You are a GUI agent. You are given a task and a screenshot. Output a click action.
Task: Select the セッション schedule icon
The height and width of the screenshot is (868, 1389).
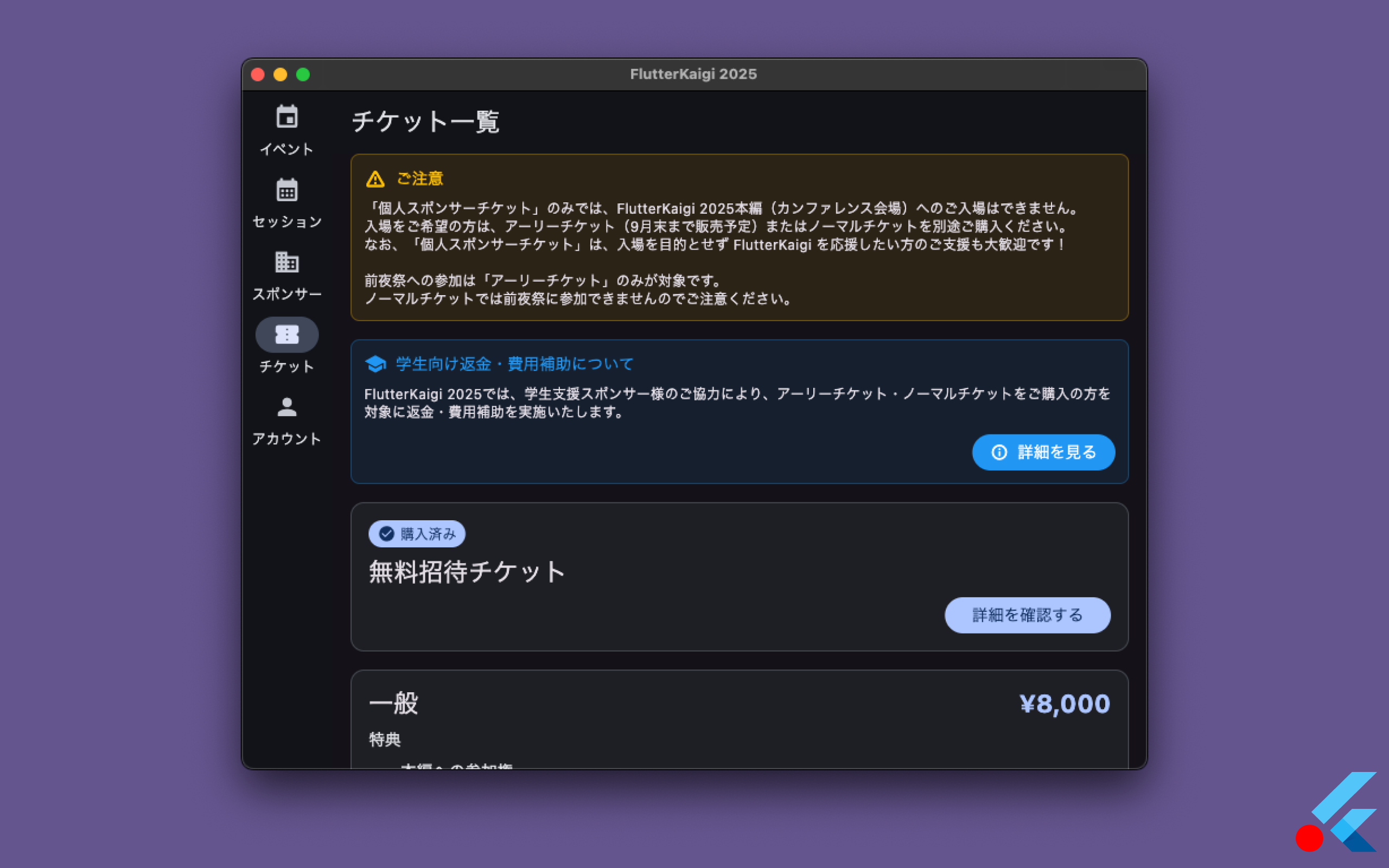pos(287,189)
